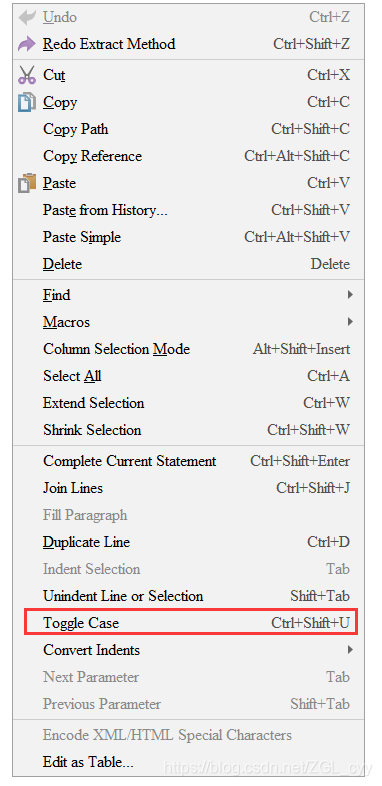Image resolution: width=382 pixels, height=786 pixels.
Task: Choose Complete Current Statement
Action: point(188,461)
